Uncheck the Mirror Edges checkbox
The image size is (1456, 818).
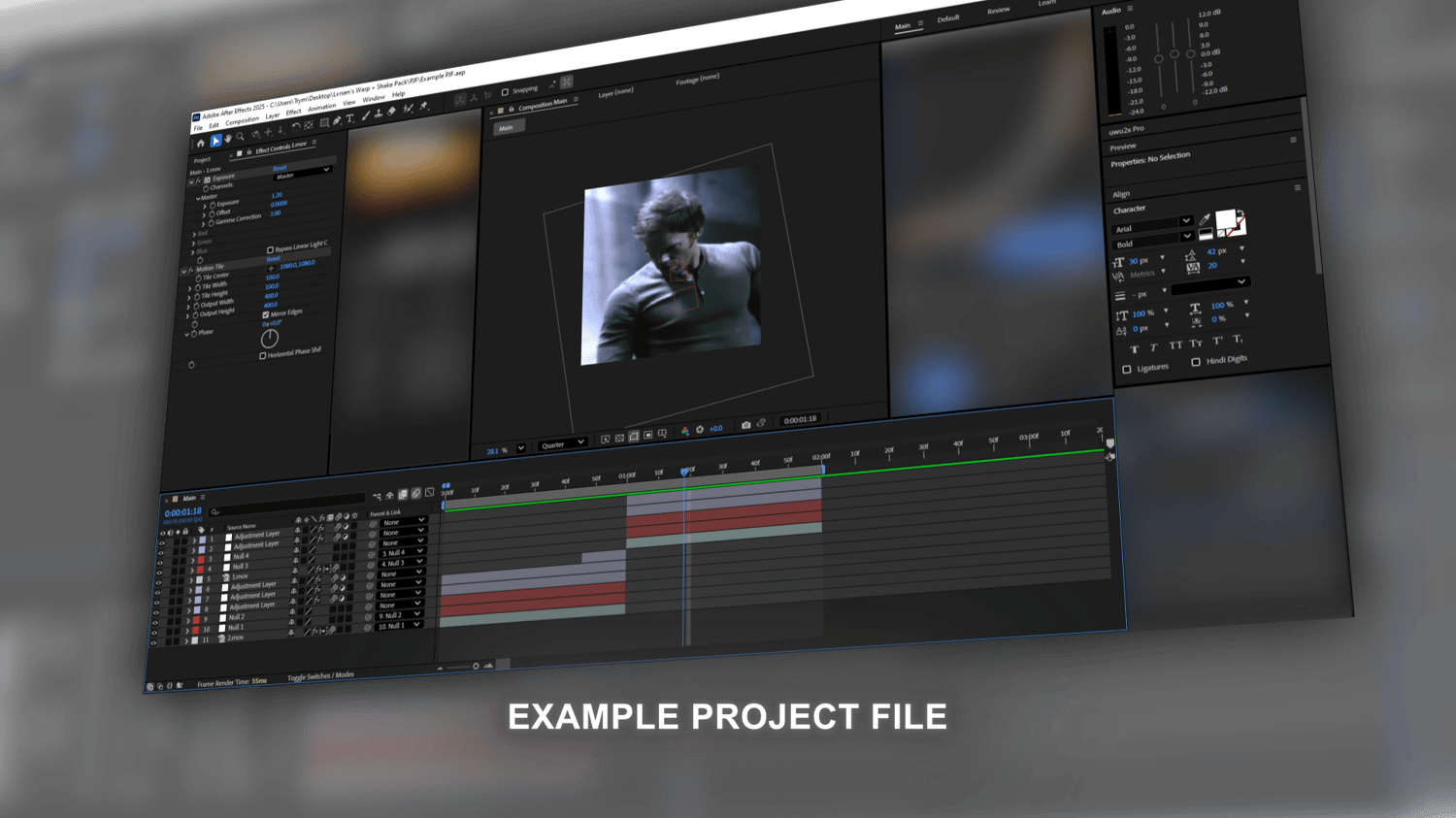pos(266,314)
